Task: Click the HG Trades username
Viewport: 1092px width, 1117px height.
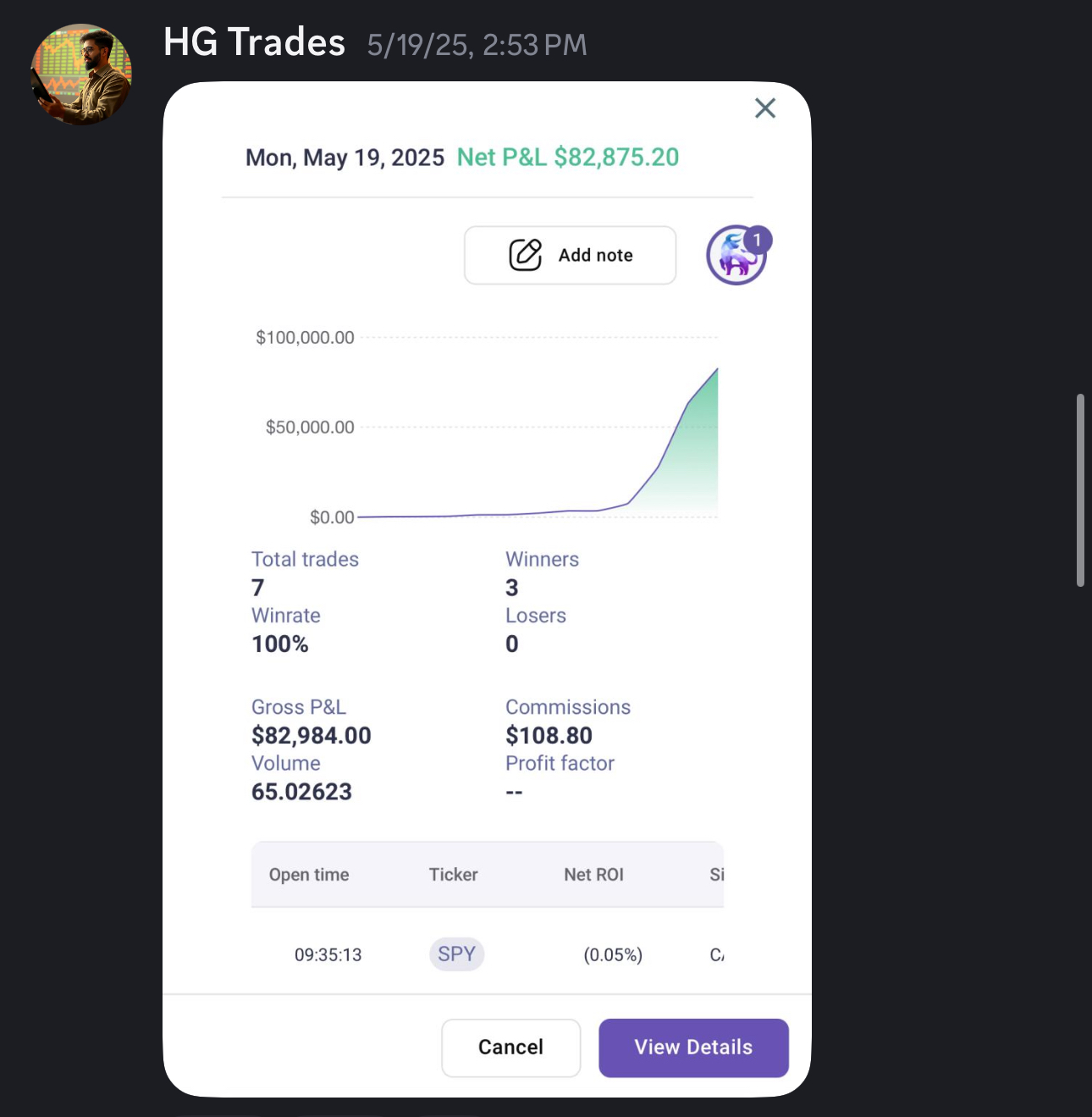Action: [x=254, y=42]
